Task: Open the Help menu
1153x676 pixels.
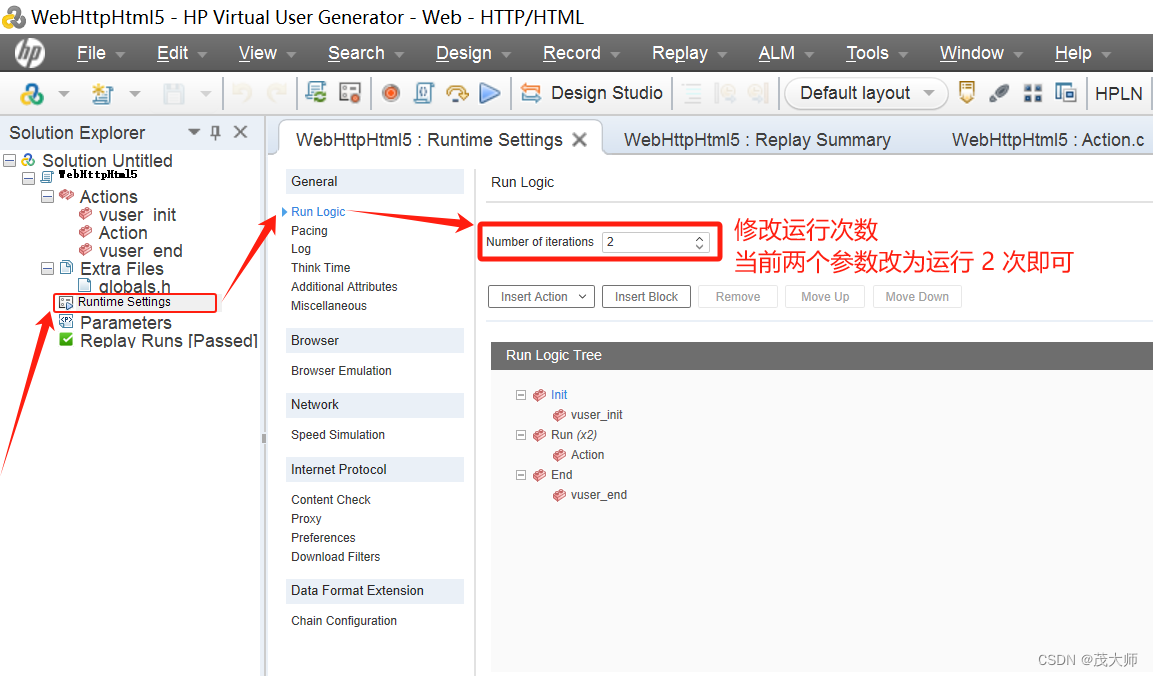Action: point(1082,53)
